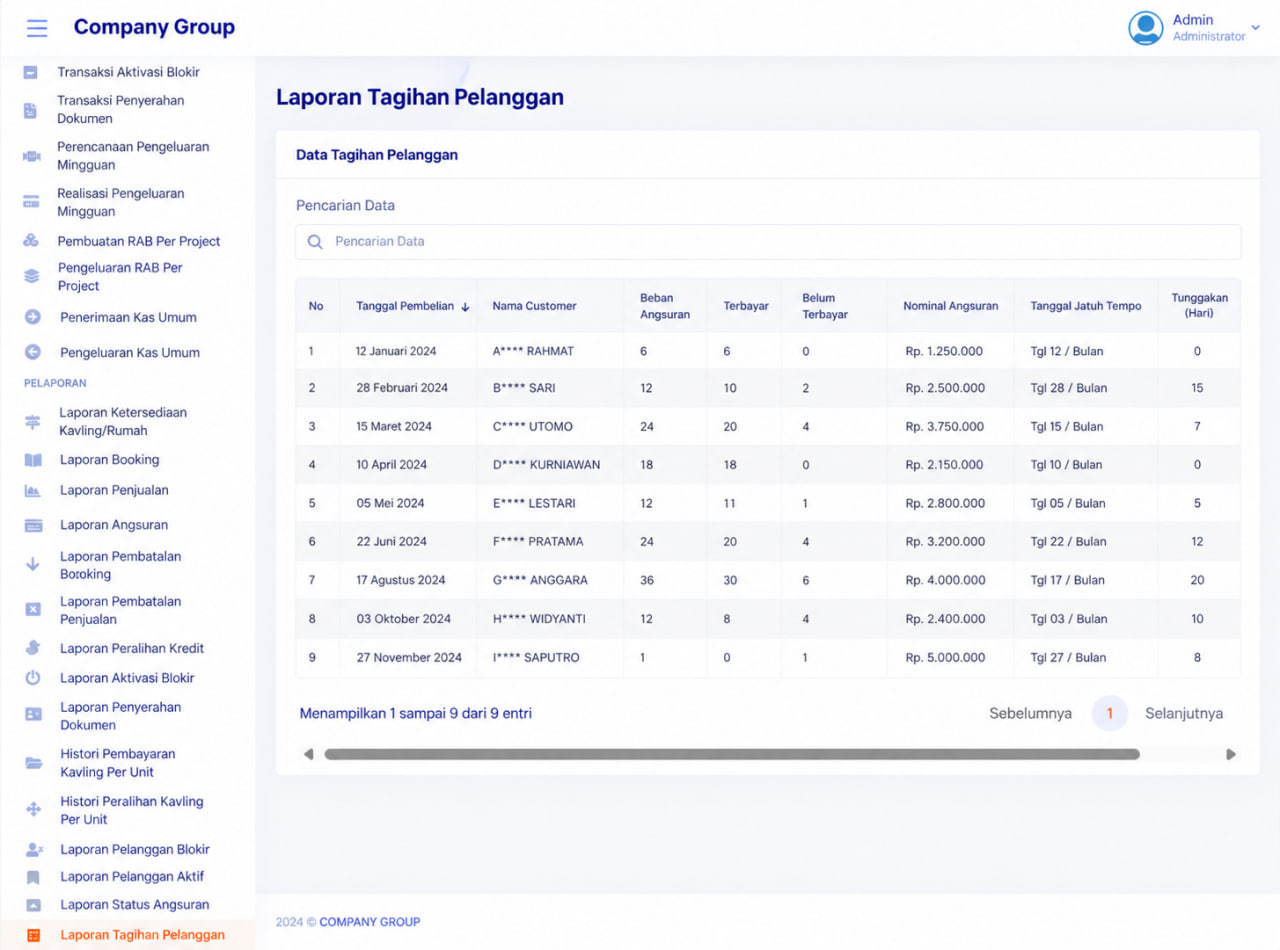Click the COMPANY GROUP footer link

(370, 922)
